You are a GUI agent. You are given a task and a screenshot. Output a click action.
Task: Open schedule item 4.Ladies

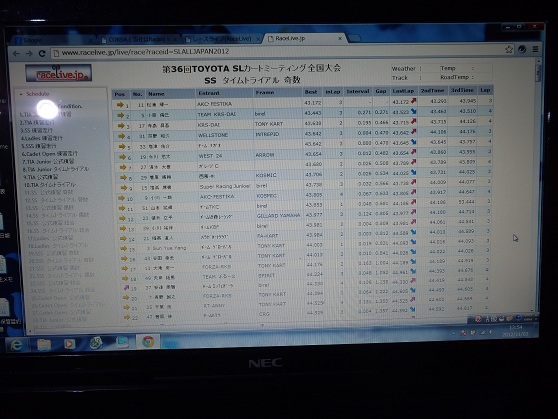click(x=42, y=138)
